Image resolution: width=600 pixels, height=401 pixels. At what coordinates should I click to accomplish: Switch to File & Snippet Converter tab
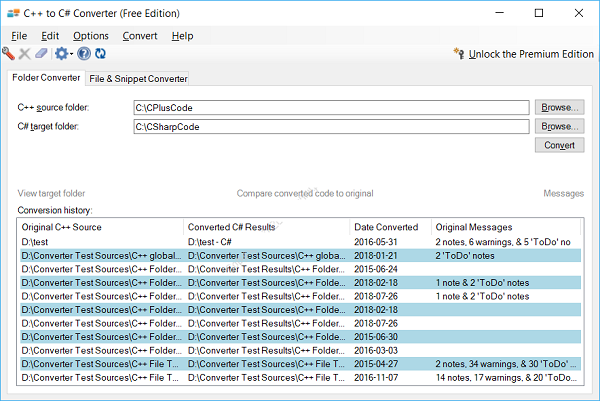click(x=138, y=79)
